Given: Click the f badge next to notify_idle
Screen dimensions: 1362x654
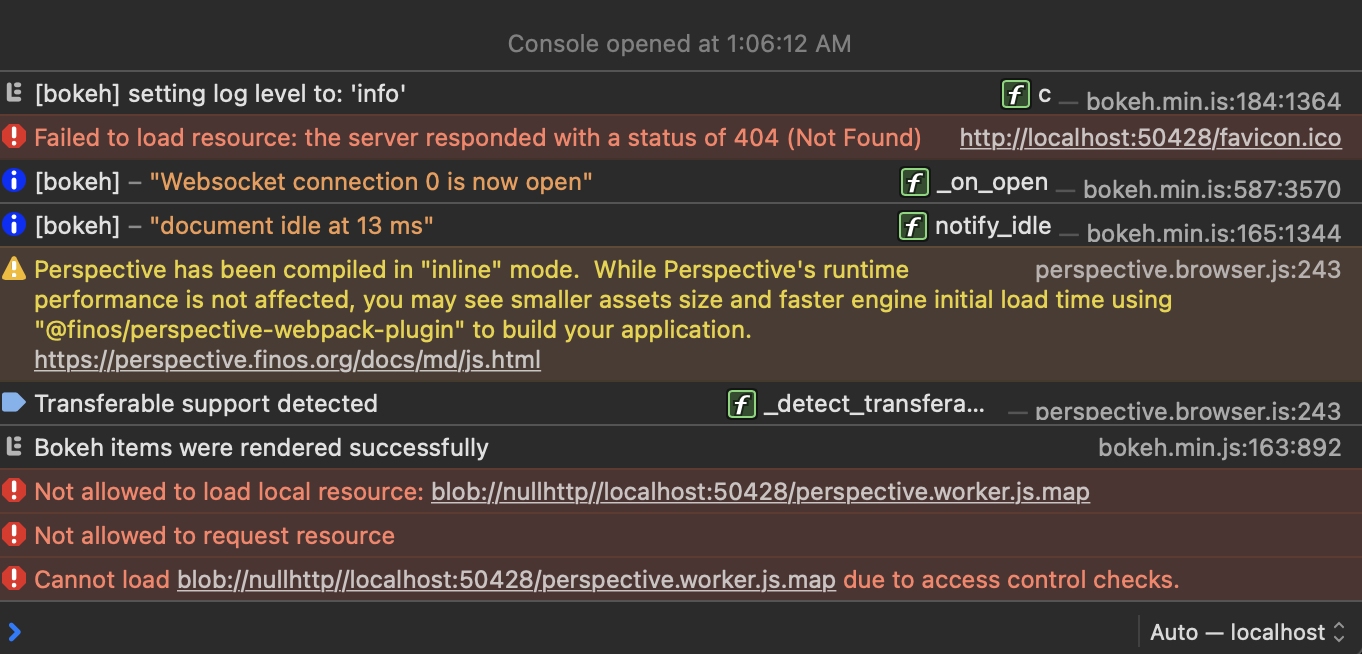Looking at the screenshot, I should pyautogui.click(x=912, y=226).
